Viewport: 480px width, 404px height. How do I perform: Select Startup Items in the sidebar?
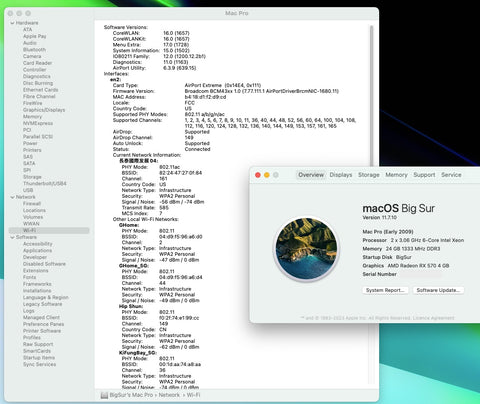(39, 358)
